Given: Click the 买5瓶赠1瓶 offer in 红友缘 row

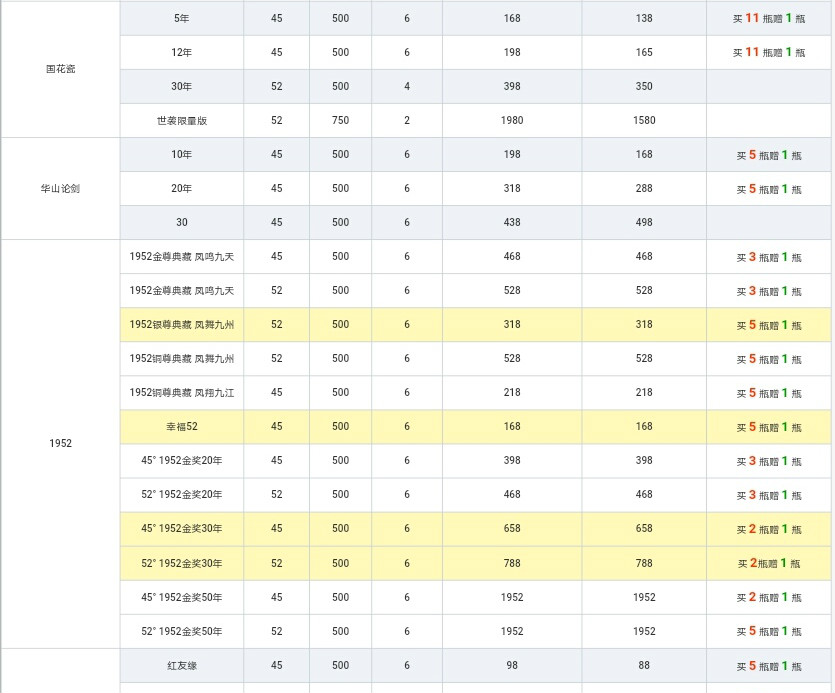Looking at the screenshot, I should tap(768, 666).
